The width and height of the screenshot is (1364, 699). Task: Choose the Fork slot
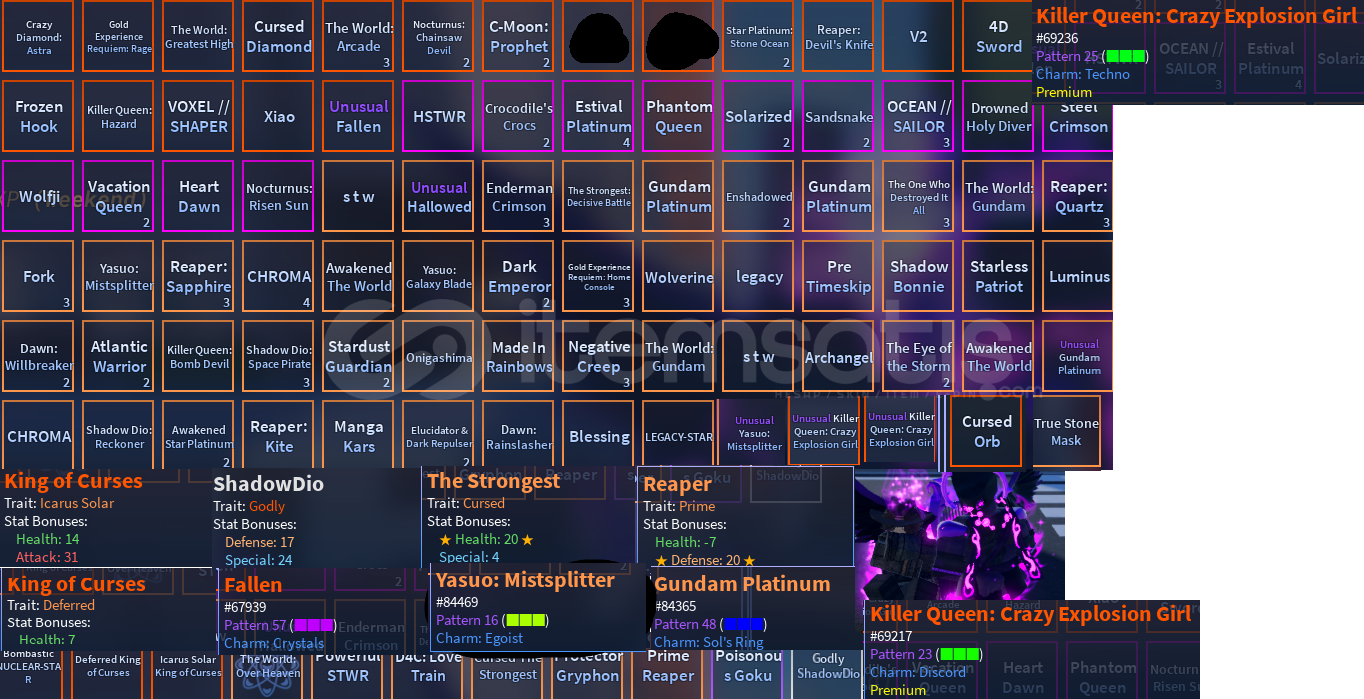point(39,276)
